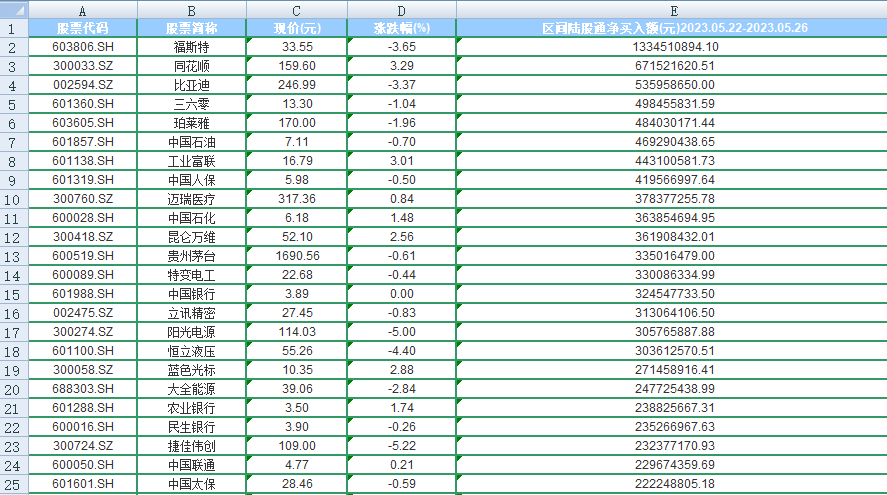
Task: Select cell with name 中国人保
Action: point(192,180)
